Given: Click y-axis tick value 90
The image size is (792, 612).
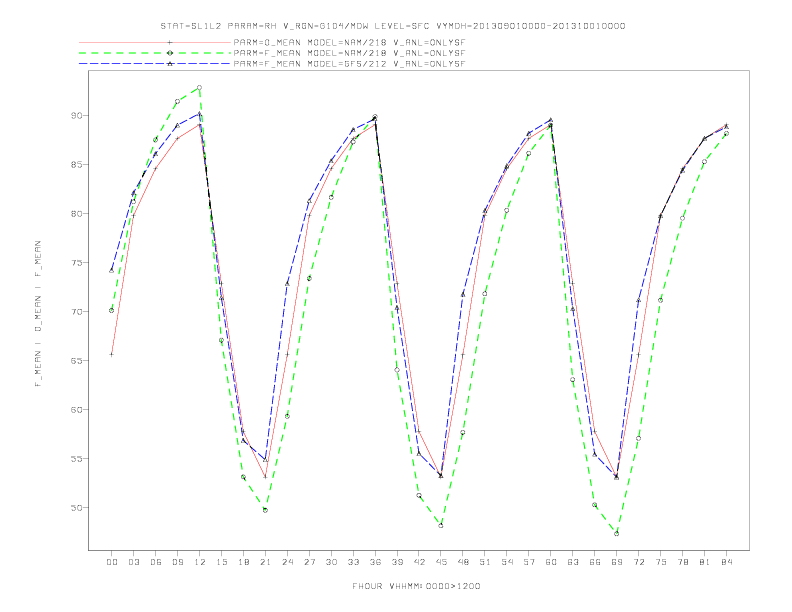Looking at the screenshot, I should (x=76, y=116).
